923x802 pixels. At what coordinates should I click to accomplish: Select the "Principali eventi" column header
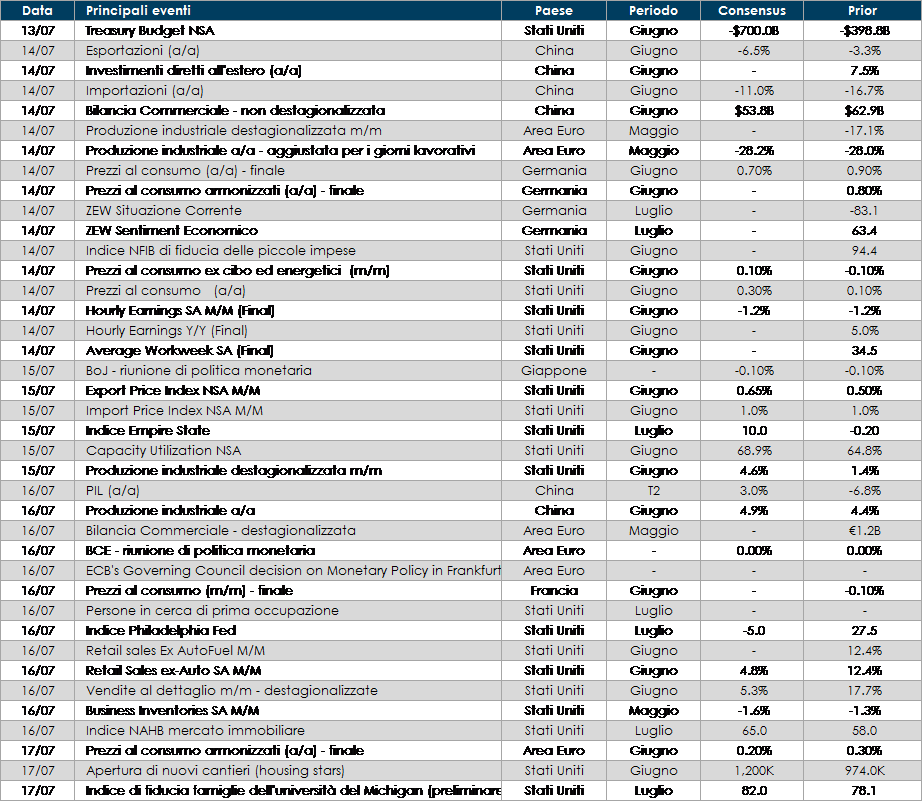click(x=138, y=11)
